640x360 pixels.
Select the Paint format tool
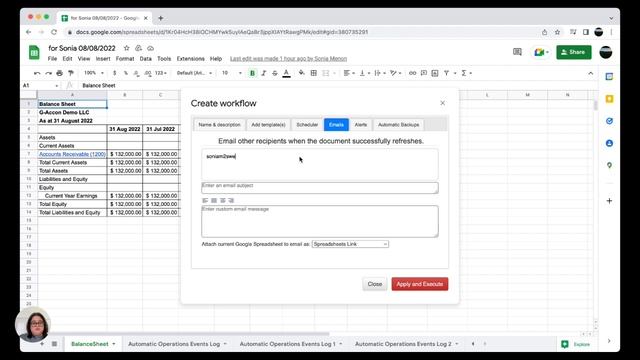pyautogui.click(x=71, y=73)
